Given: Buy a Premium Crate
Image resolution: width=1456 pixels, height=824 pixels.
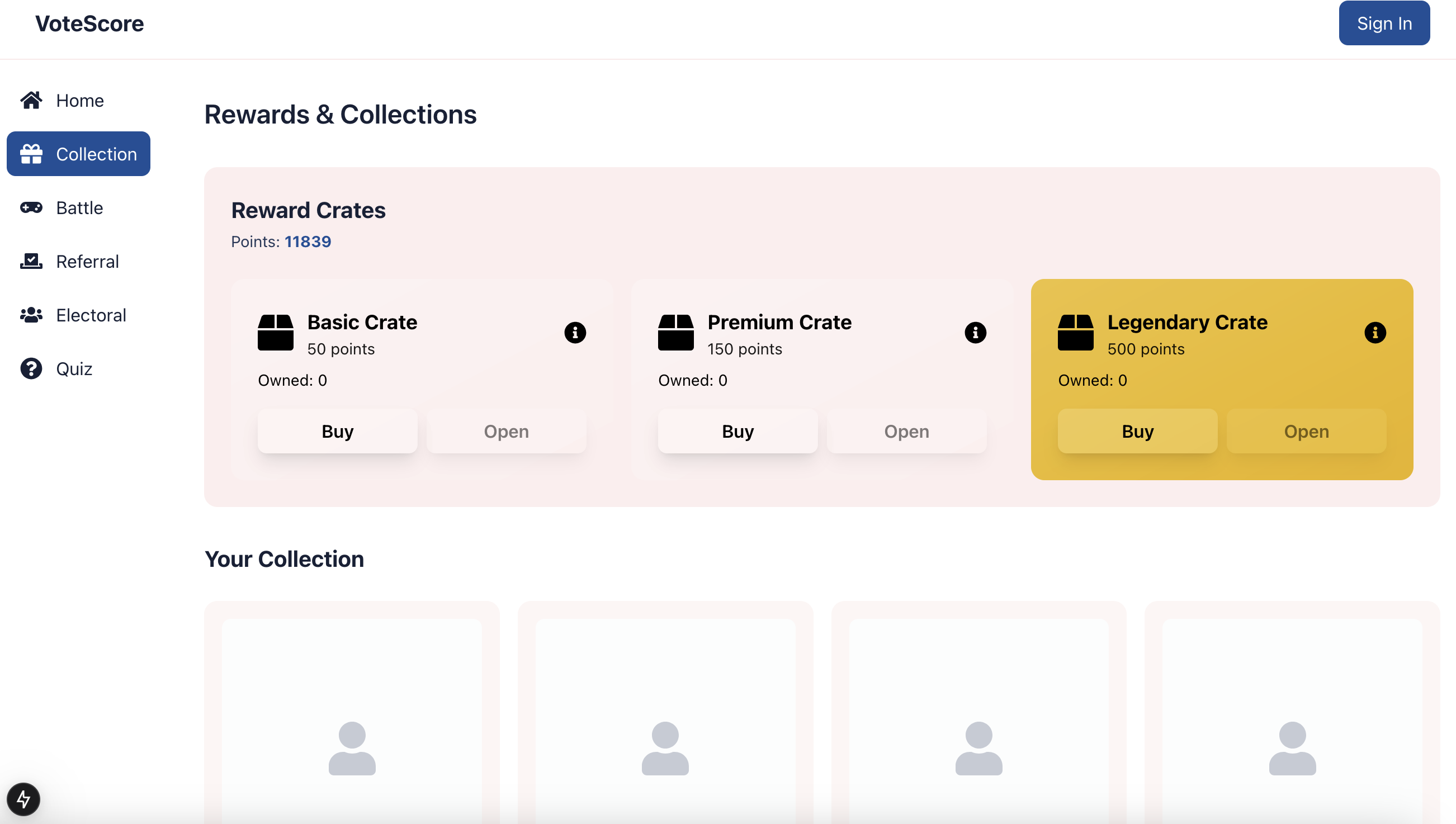Looking at the screenshot, I should click(738, 431).
